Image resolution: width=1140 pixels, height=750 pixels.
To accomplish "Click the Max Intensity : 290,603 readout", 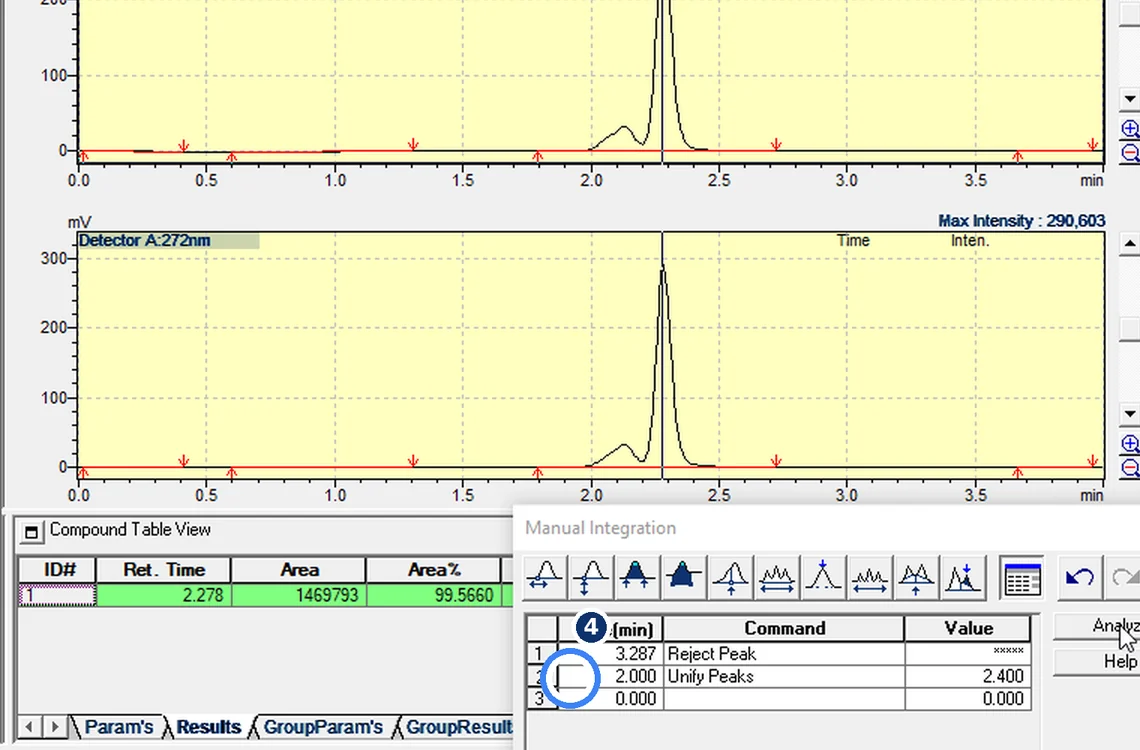I will pyautogui.click(x=1021, y=221).
